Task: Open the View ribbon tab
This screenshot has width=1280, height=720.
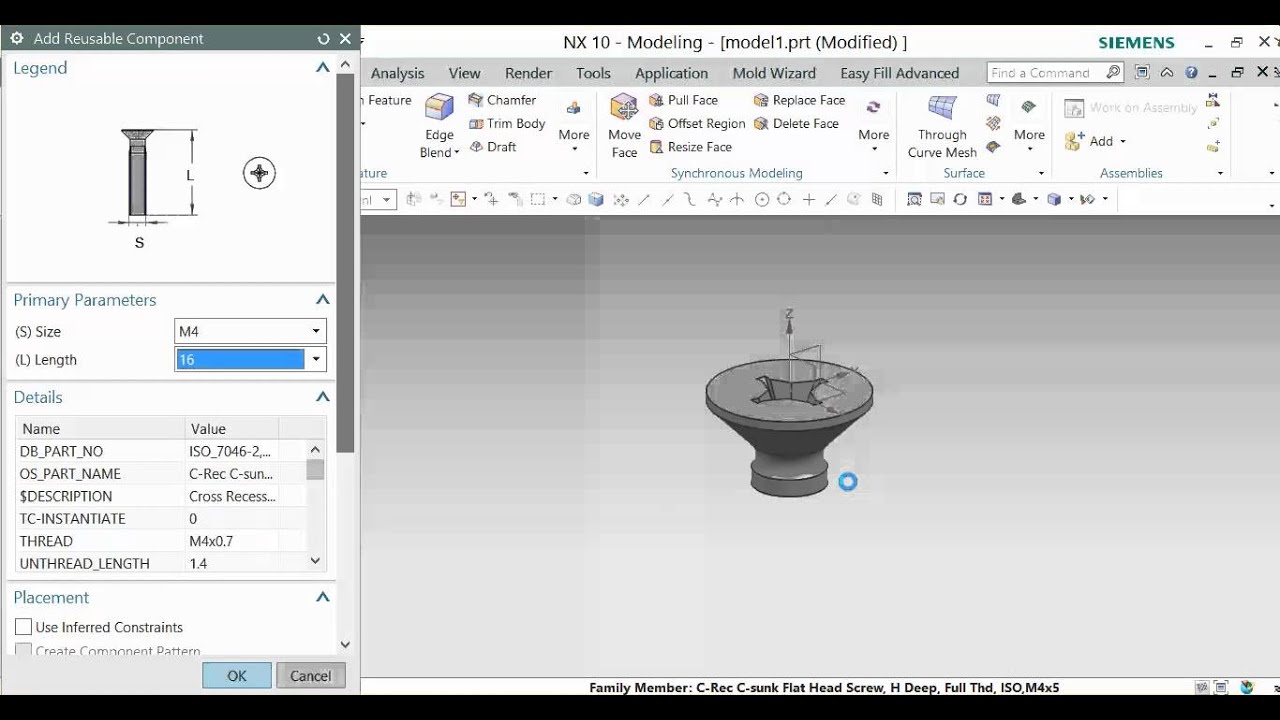Action: pos(464,73)
